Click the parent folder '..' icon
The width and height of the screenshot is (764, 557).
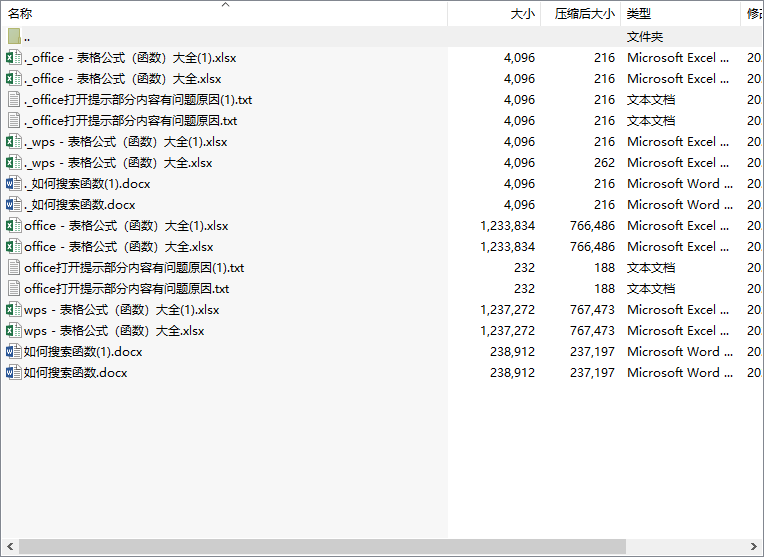point(14,37)
